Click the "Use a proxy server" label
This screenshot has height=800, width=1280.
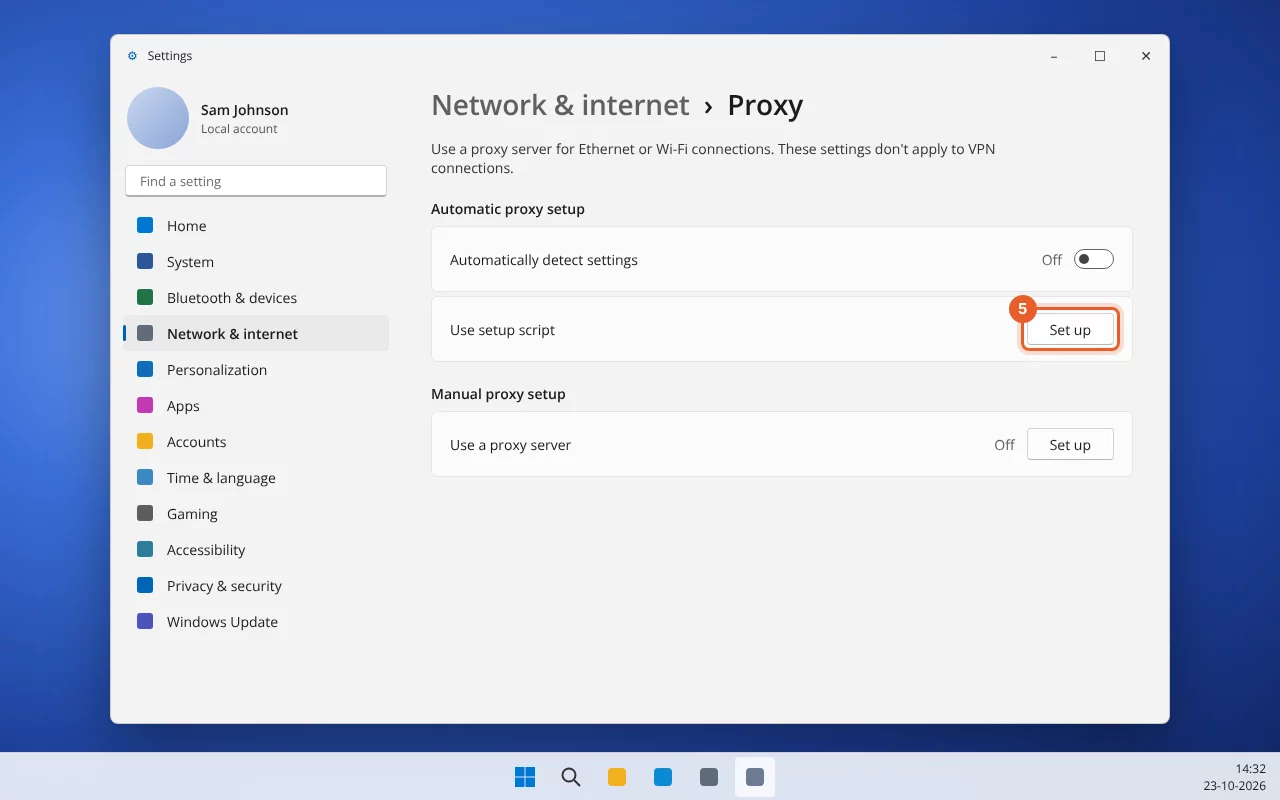click(x=510, y=445)
